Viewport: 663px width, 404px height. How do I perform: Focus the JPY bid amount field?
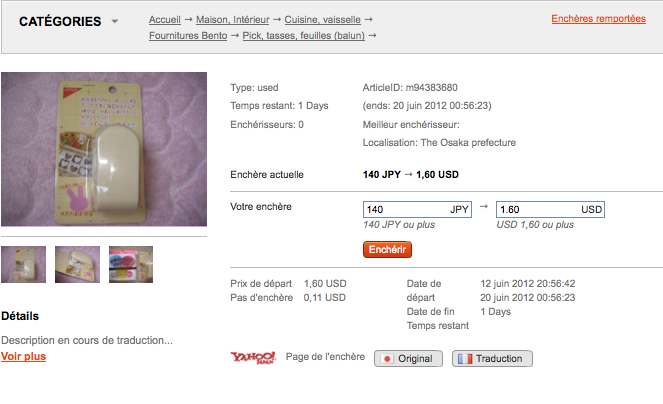[417, 209]
